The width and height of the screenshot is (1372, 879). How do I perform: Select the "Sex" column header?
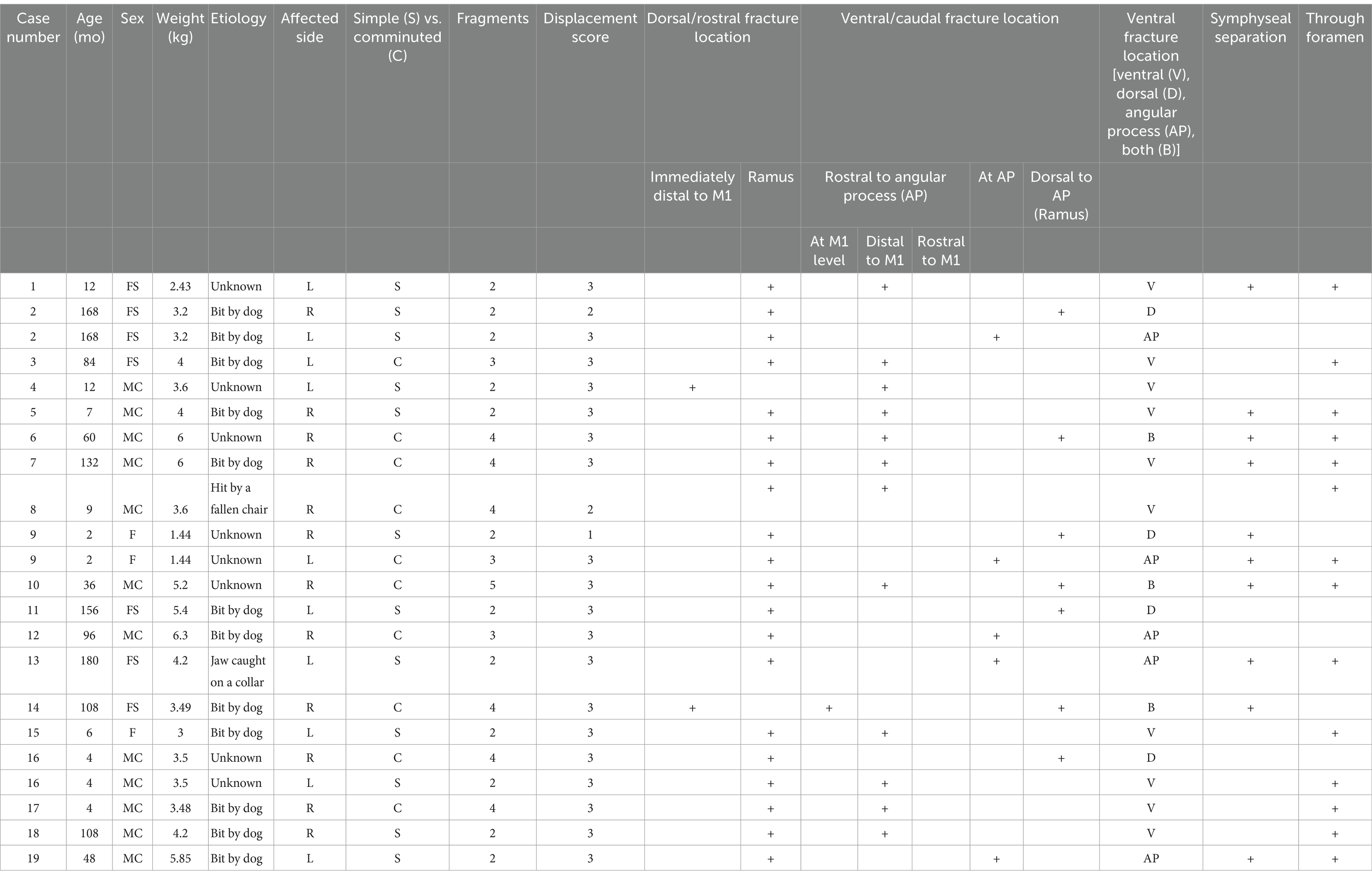[132, 18]
